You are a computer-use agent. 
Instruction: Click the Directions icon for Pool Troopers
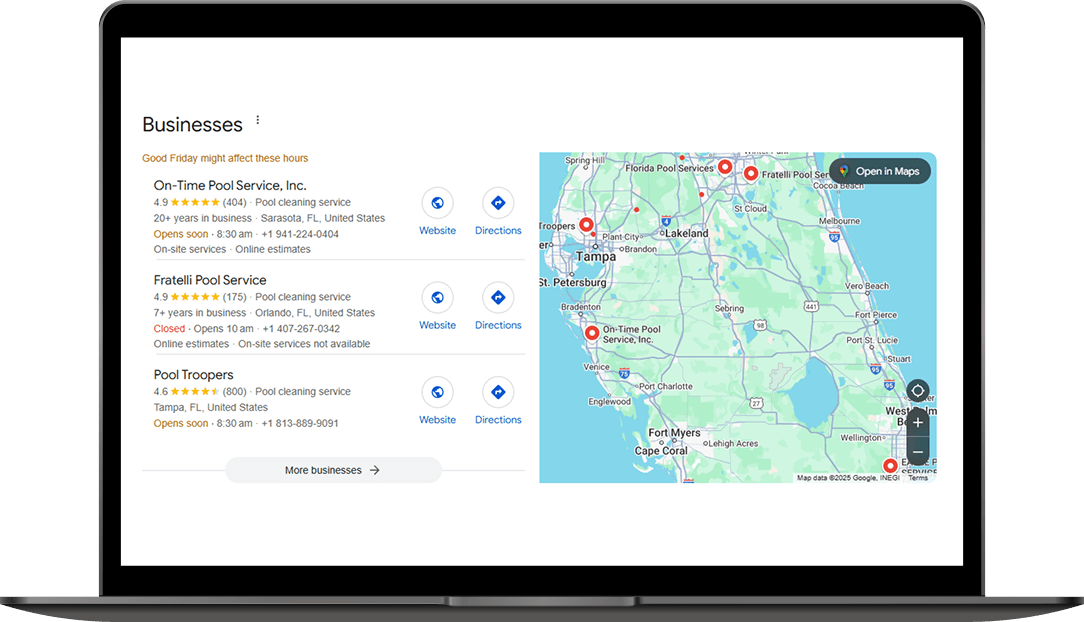click(x=498, y=392)
